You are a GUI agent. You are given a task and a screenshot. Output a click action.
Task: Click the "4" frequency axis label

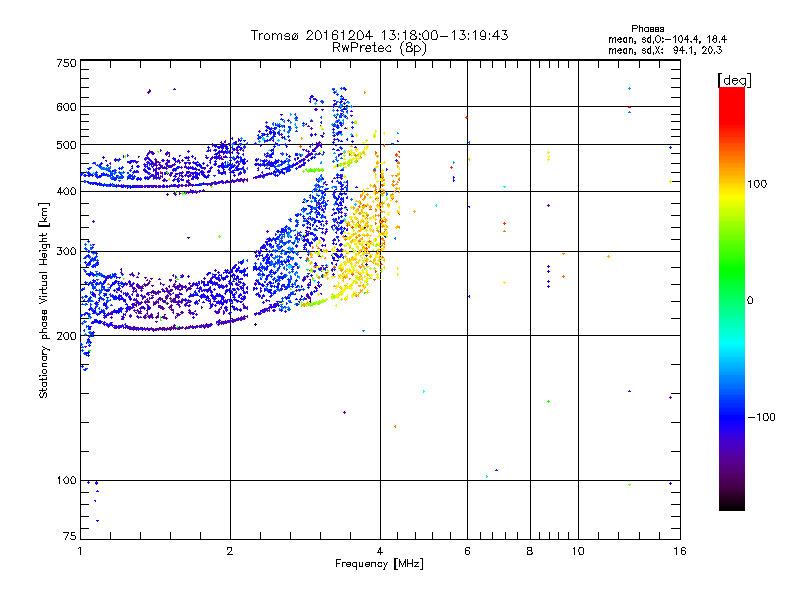click(380, 551)
